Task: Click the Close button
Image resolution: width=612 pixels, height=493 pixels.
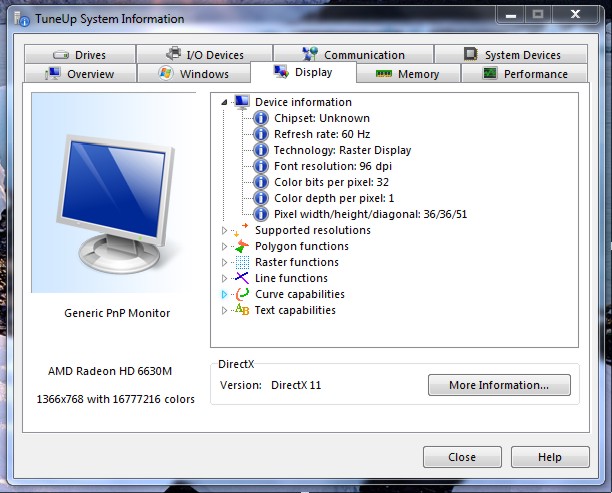Action: tap(462, 457)
